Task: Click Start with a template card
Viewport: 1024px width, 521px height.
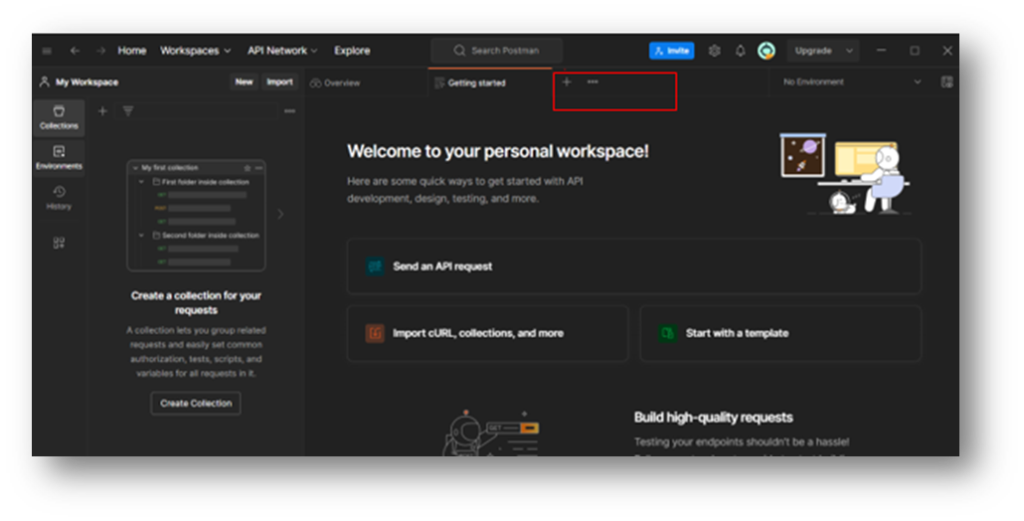Action: point(780,334)
